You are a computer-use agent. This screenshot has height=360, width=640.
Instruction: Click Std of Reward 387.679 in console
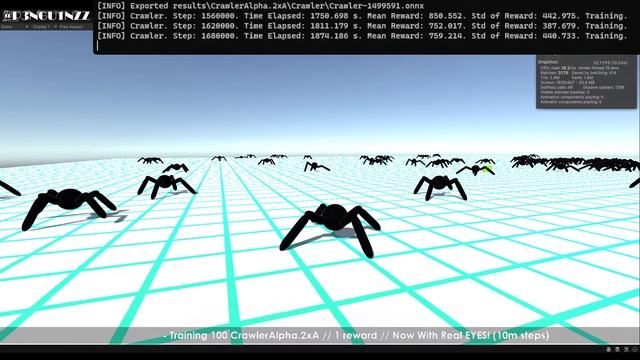[526, 26]
